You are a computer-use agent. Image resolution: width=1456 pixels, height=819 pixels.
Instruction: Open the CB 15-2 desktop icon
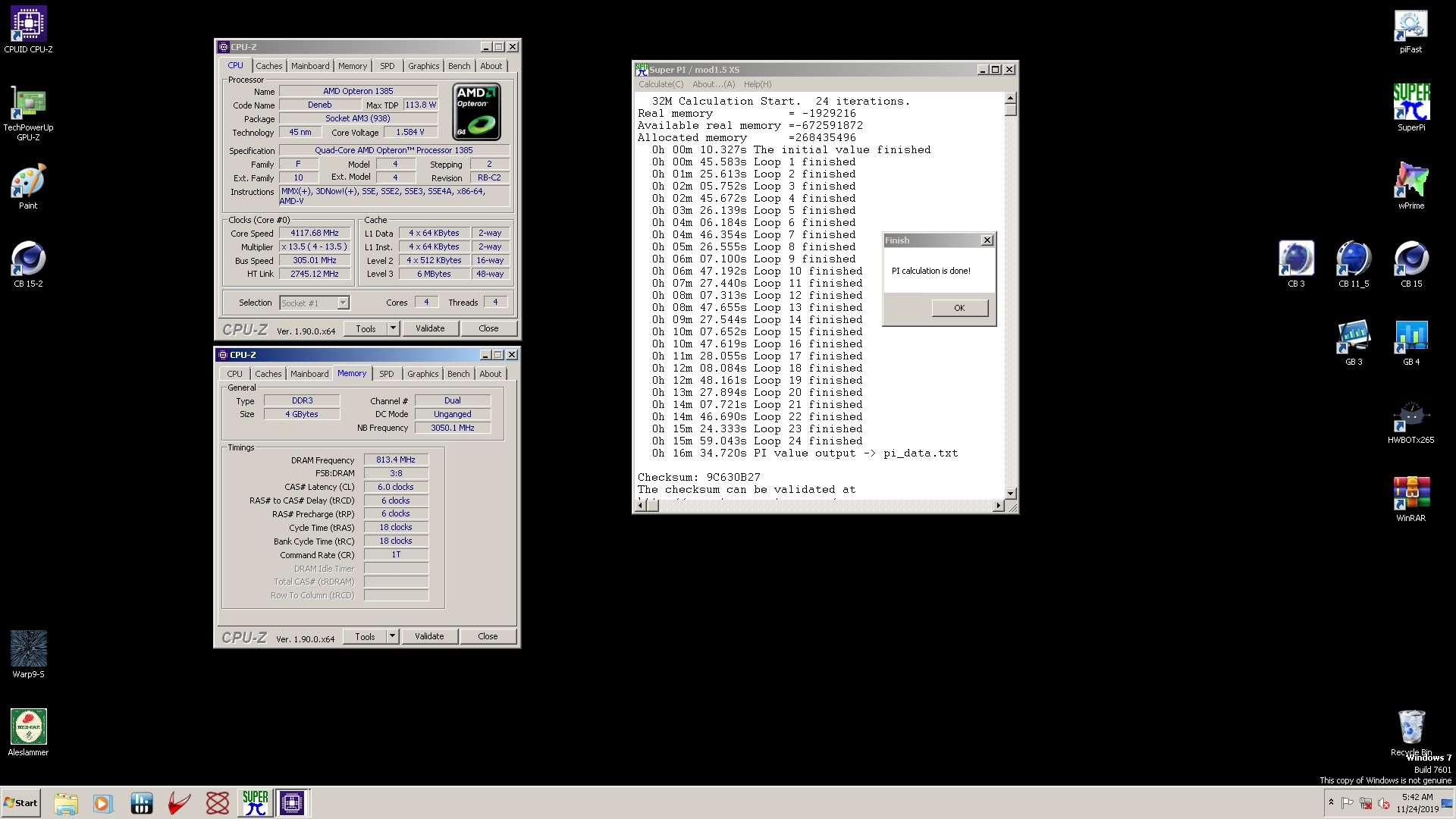point(28,265)
